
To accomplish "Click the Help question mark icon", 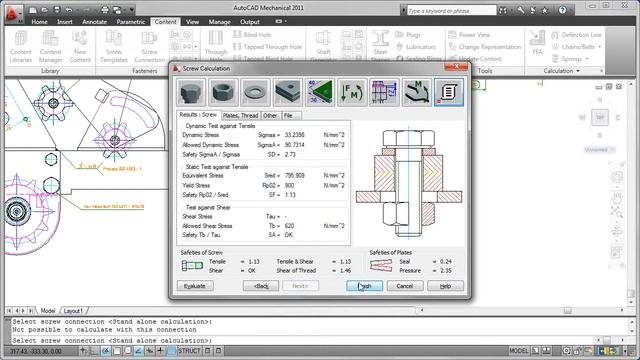I will (x=562, y=10).
